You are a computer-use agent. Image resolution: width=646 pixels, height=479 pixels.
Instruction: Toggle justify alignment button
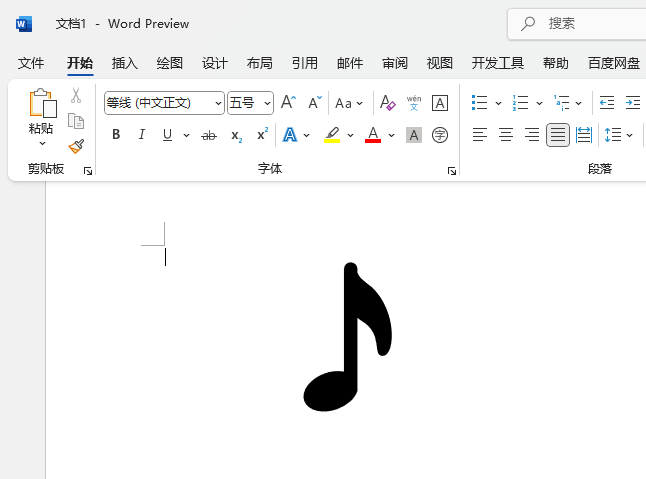pyautogui.click(x=558, y=135)
